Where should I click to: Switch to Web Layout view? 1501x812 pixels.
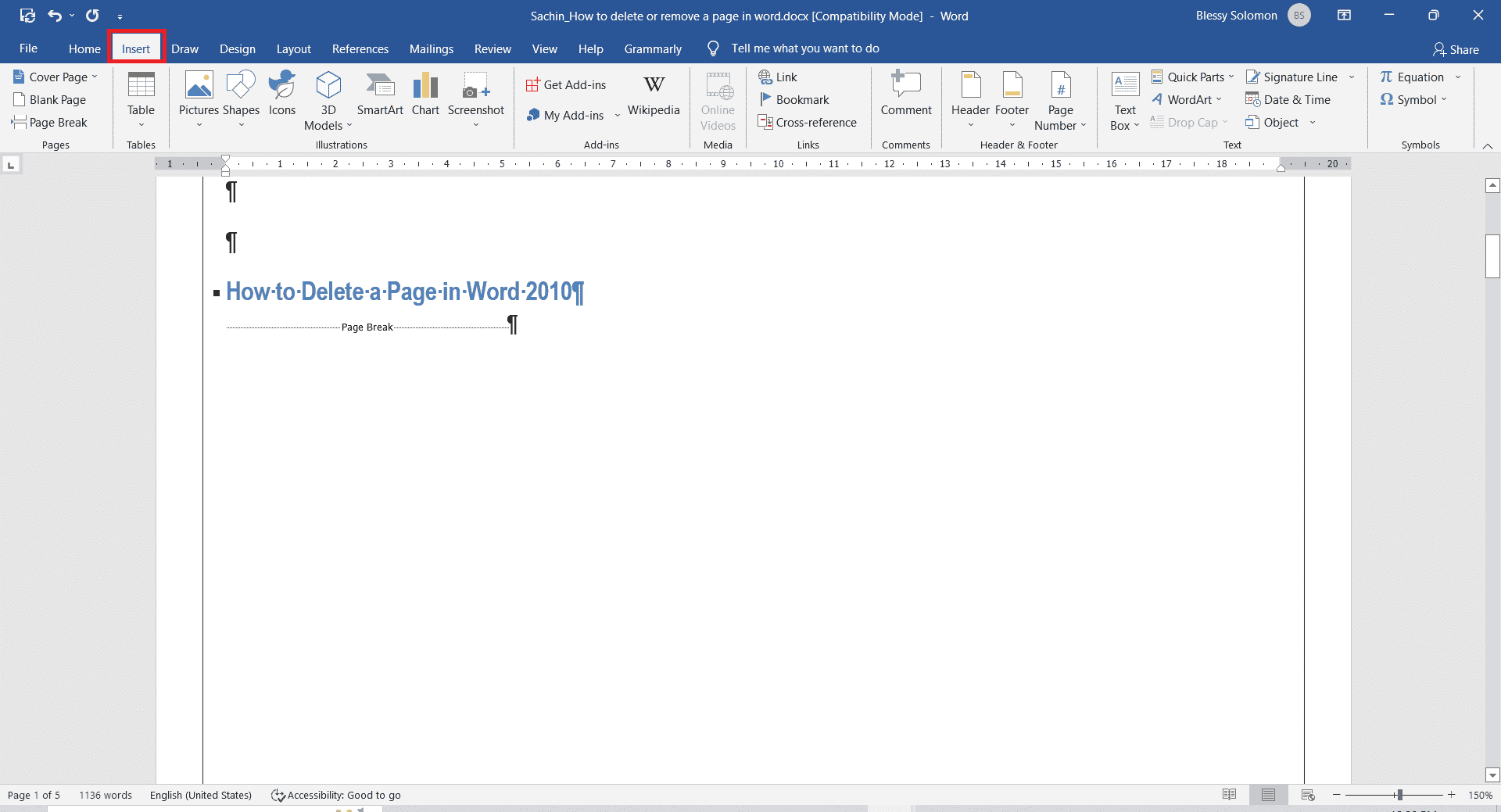pyautogui.click(x=1308, y=795)
